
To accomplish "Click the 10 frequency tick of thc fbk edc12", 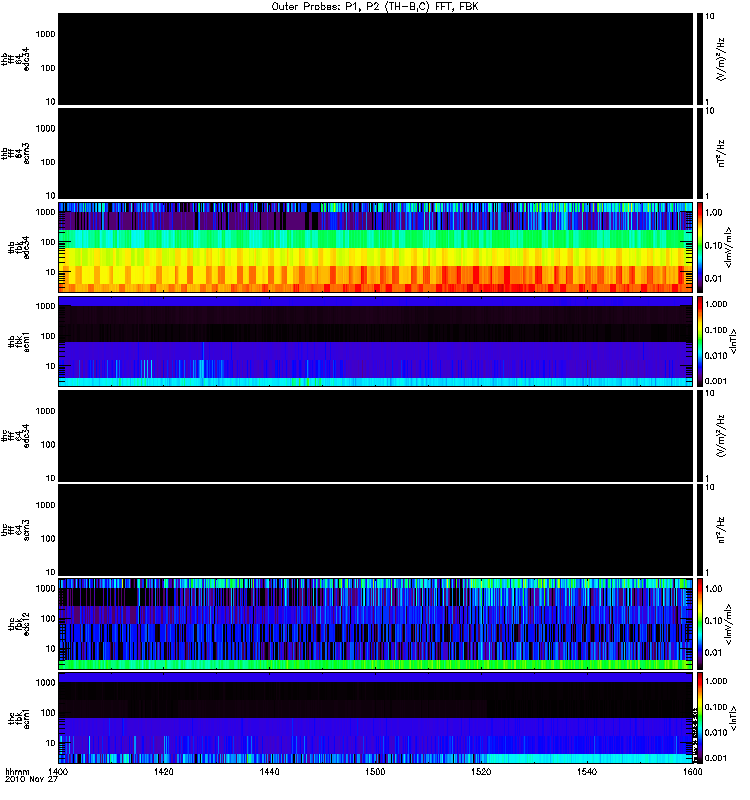I will point(51,648).
